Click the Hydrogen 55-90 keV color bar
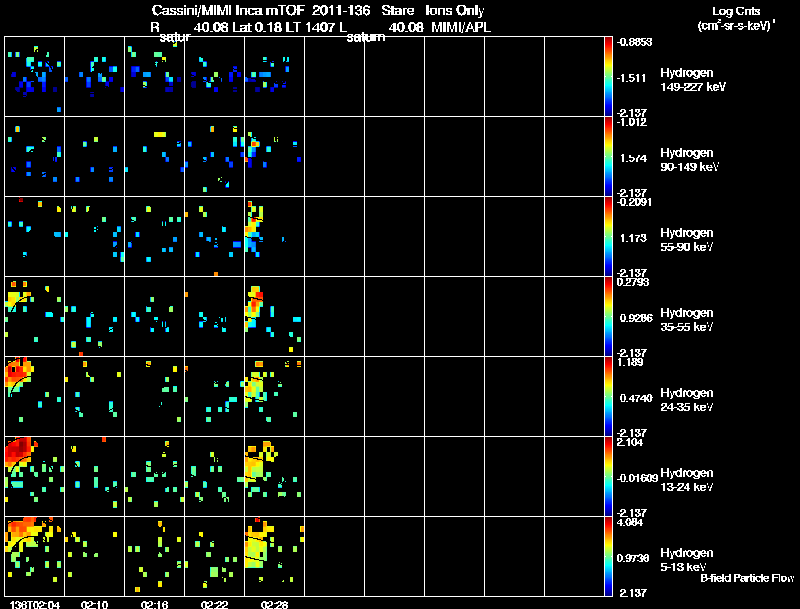 [608, 237]
